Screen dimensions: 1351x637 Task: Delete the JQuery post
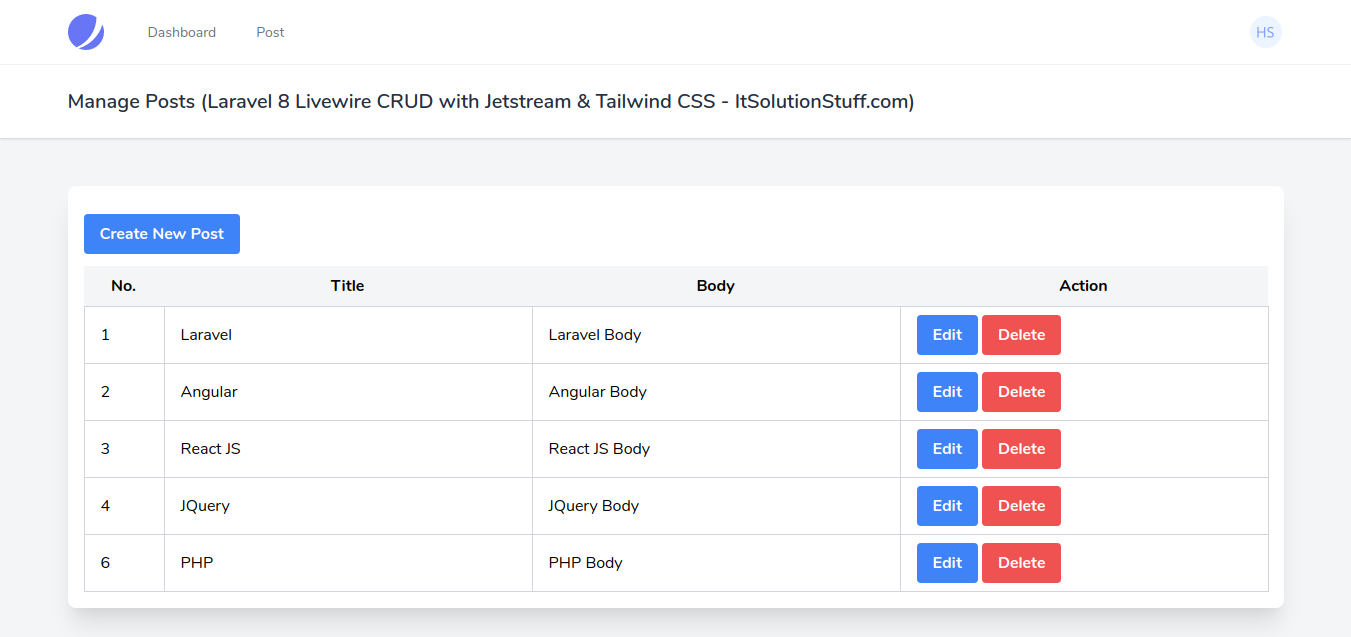[1020, 505]
